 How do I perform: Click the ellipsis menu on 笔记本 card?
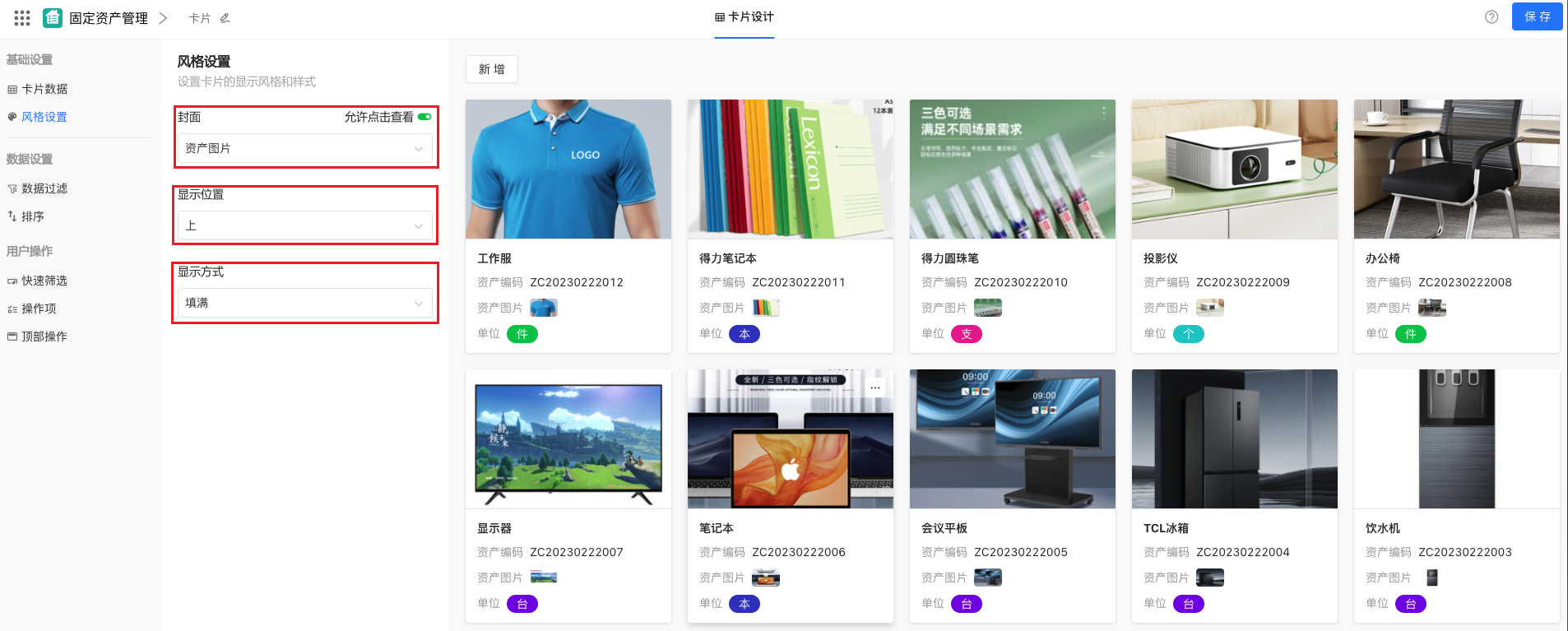point(875,387)
